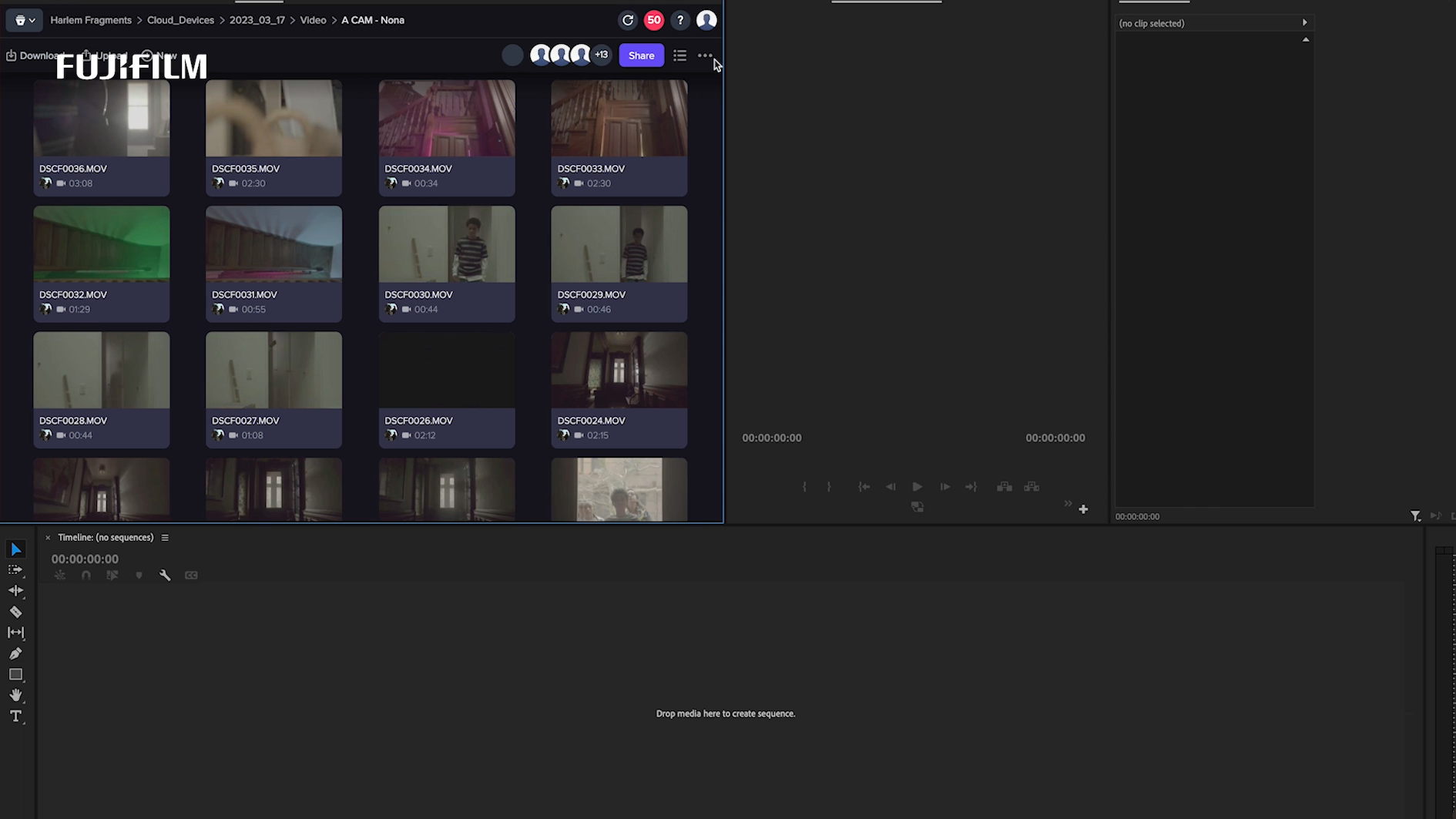Select the DSCF0030.MOV clip
Image resolution: width=1456 pixels, height=819 pixels.
click(447, 263)
